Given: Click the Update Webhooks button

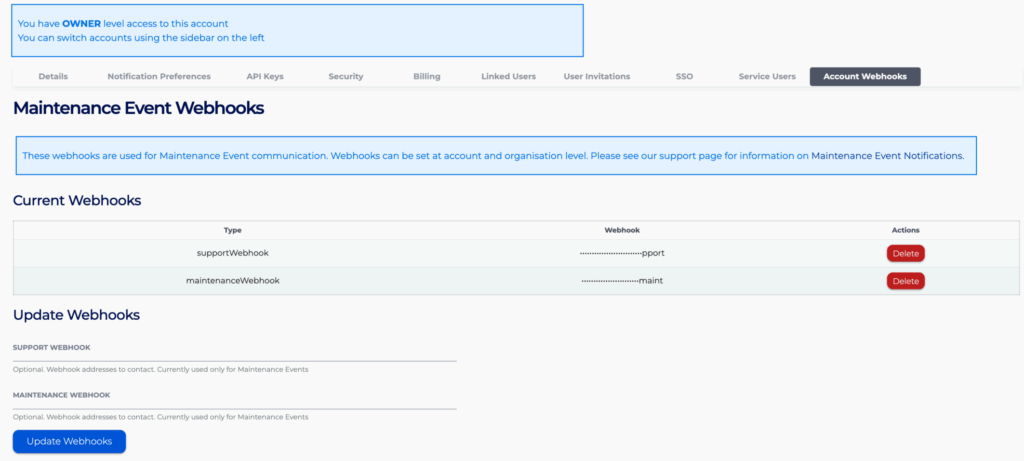Looking at the screenshot, I should pos(69,441).
